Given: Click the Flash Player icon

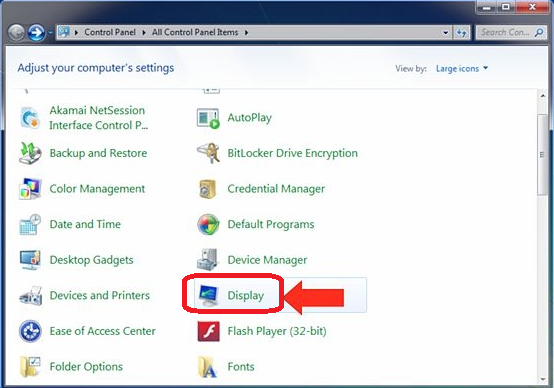Looking at the screenshot, I should (x=208, y=331).
